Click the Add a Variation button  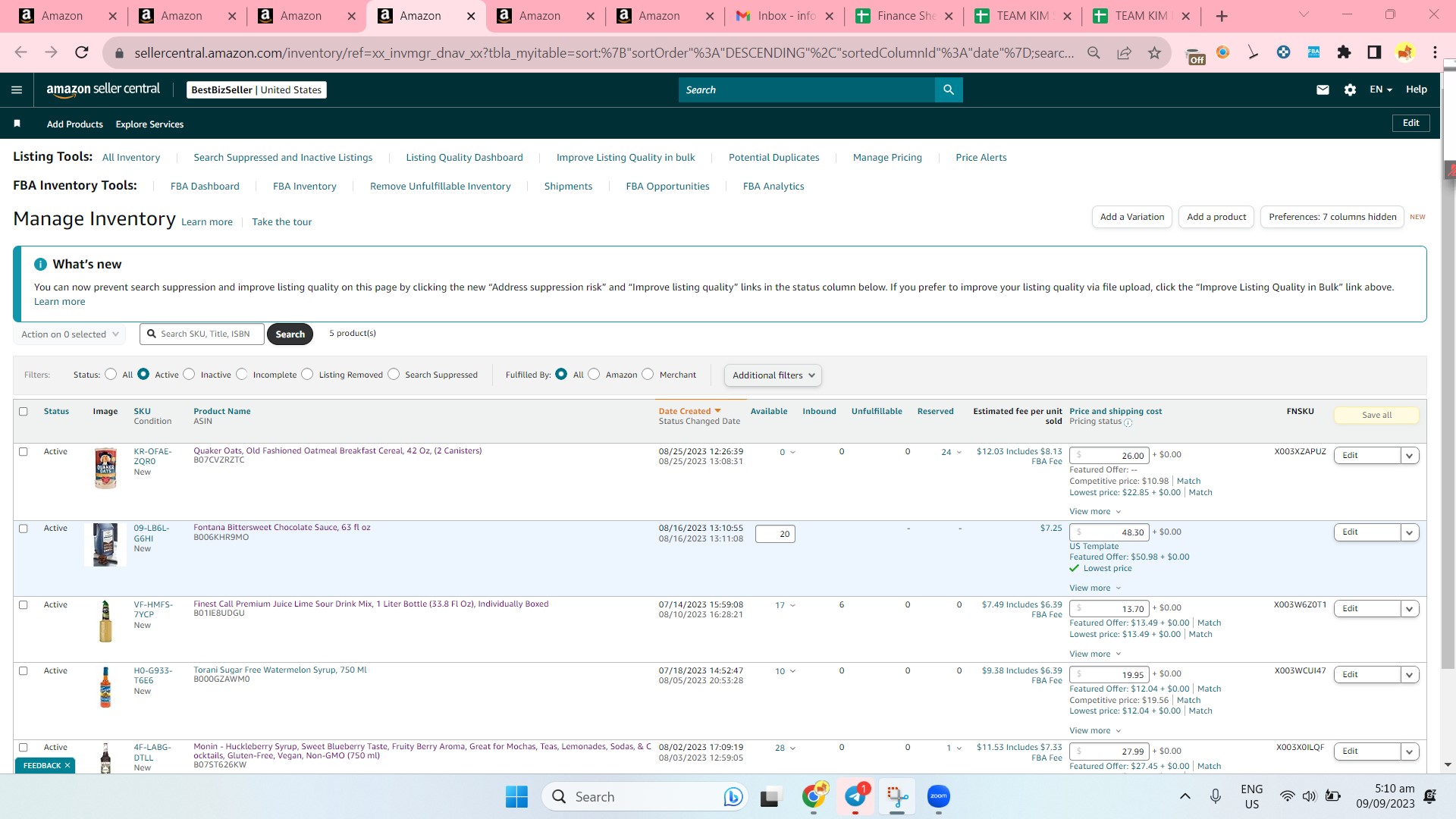point(1132,217)
